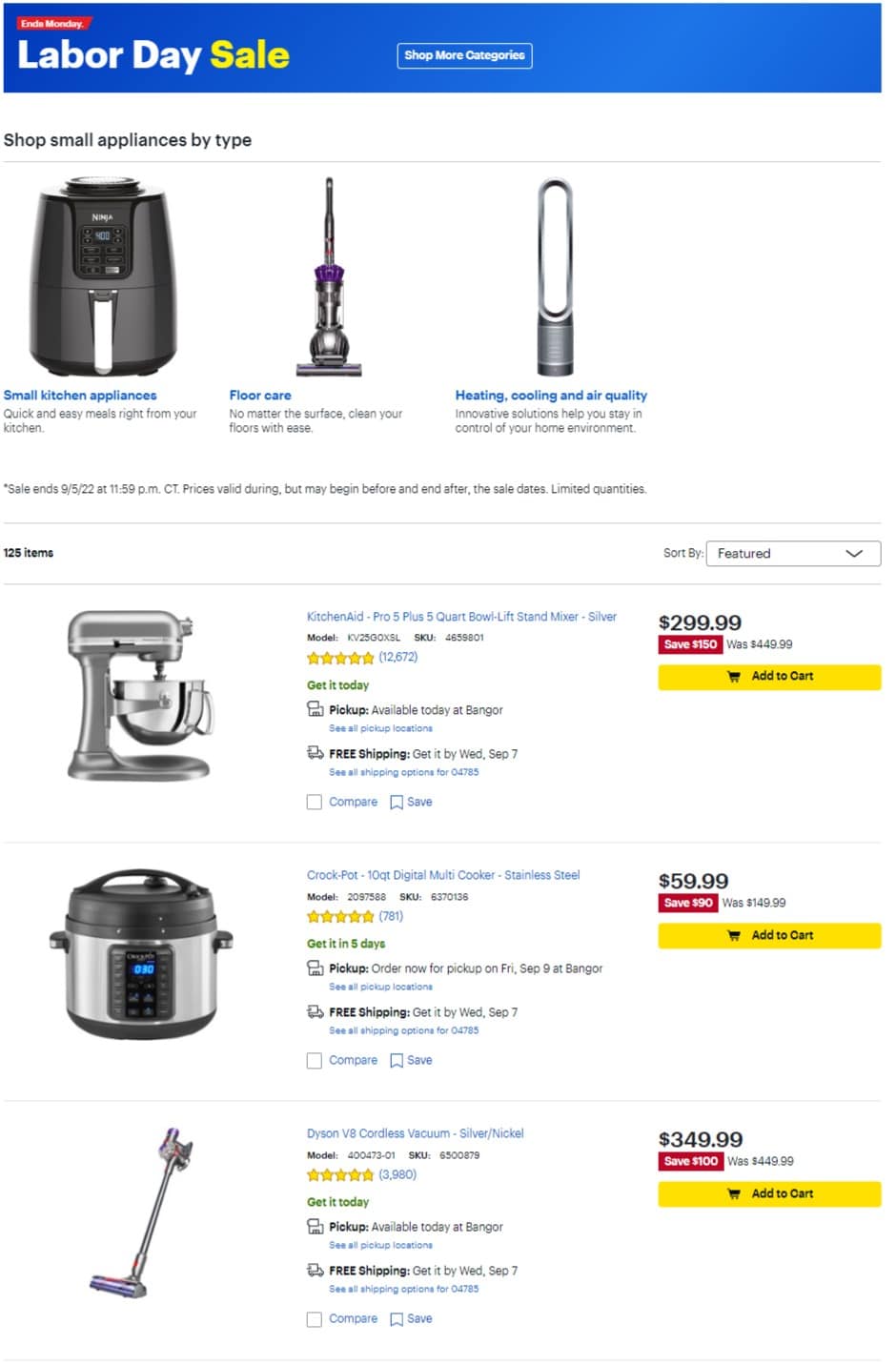Add the Dyson V8 vacuum to cart
The height and width of the screenshot is (1365, 896).
pos(769,1194)
